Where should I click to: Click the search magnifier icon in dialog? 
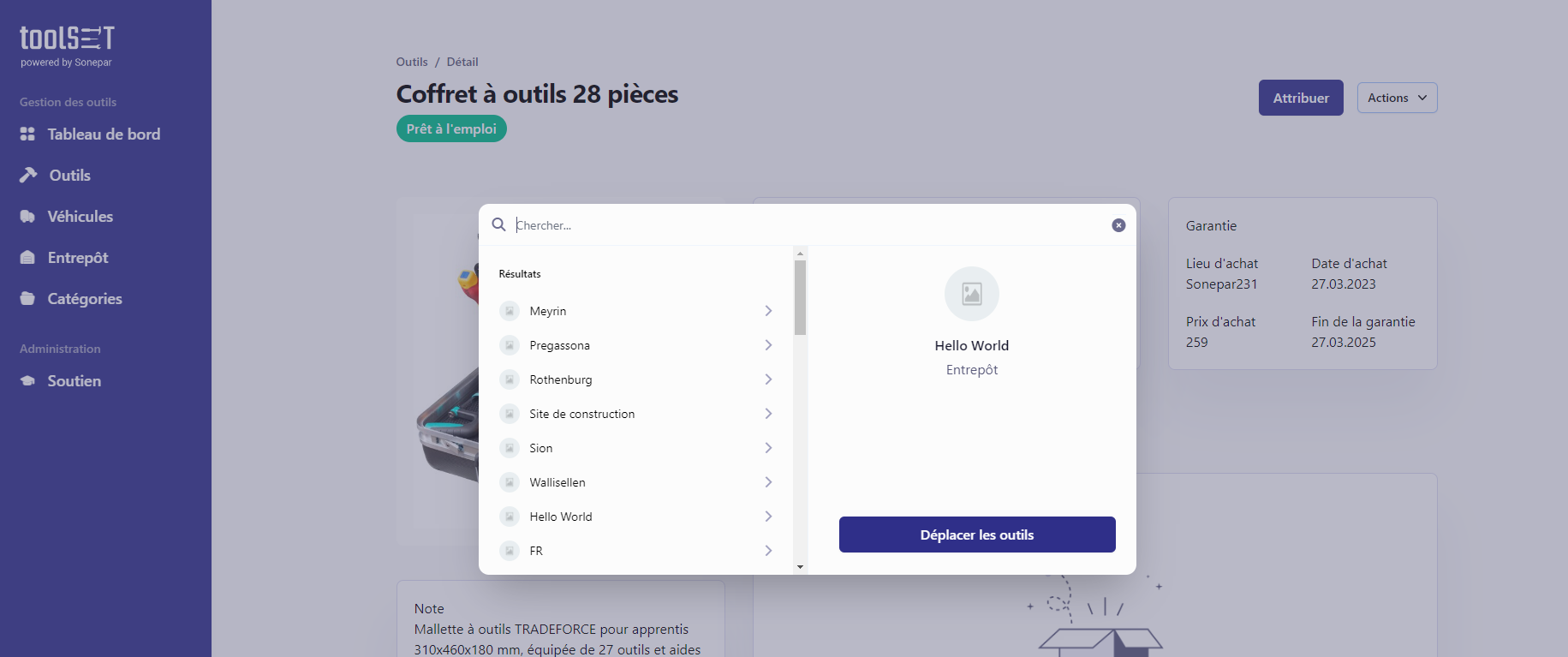(498, 224)
